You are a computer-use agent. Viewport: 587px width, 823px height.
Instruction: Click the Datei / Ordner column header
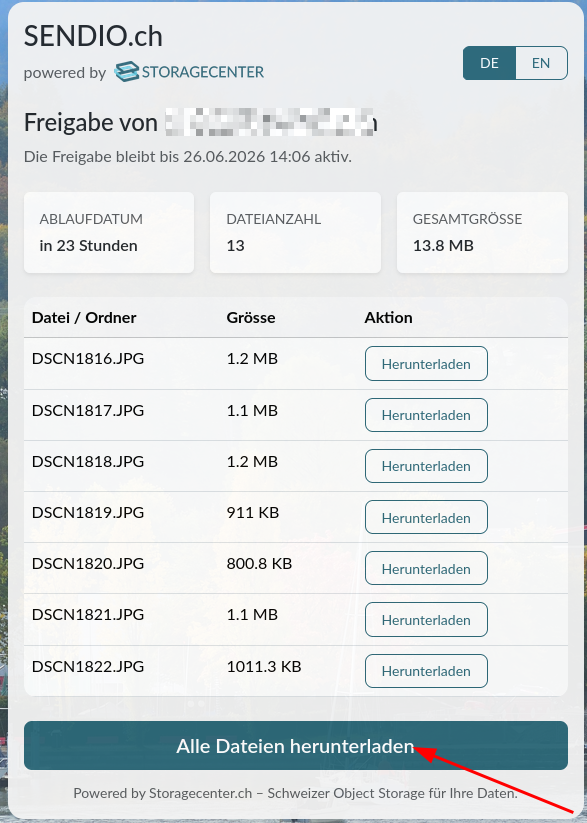[84, 318]
